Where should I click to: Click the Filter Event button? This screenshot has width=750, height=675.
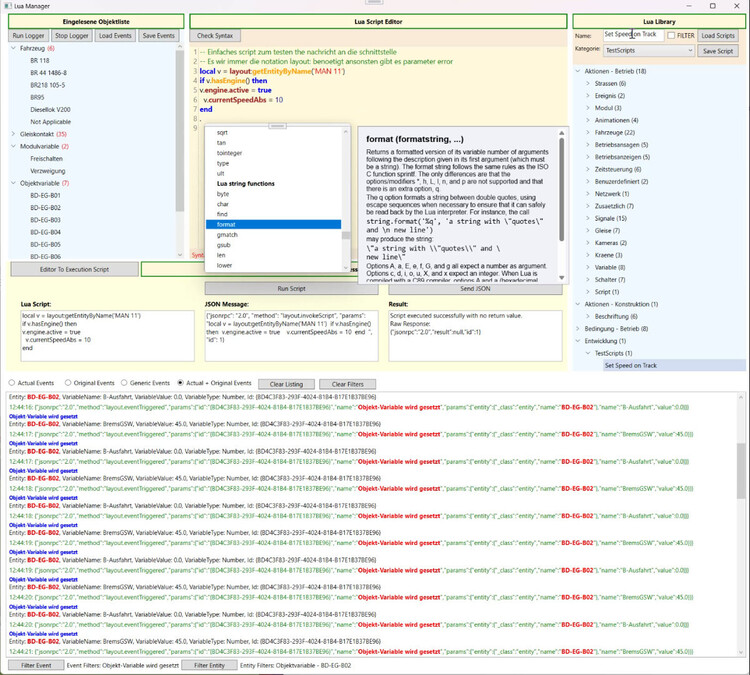pyautogui.click(x=36, y=665)
